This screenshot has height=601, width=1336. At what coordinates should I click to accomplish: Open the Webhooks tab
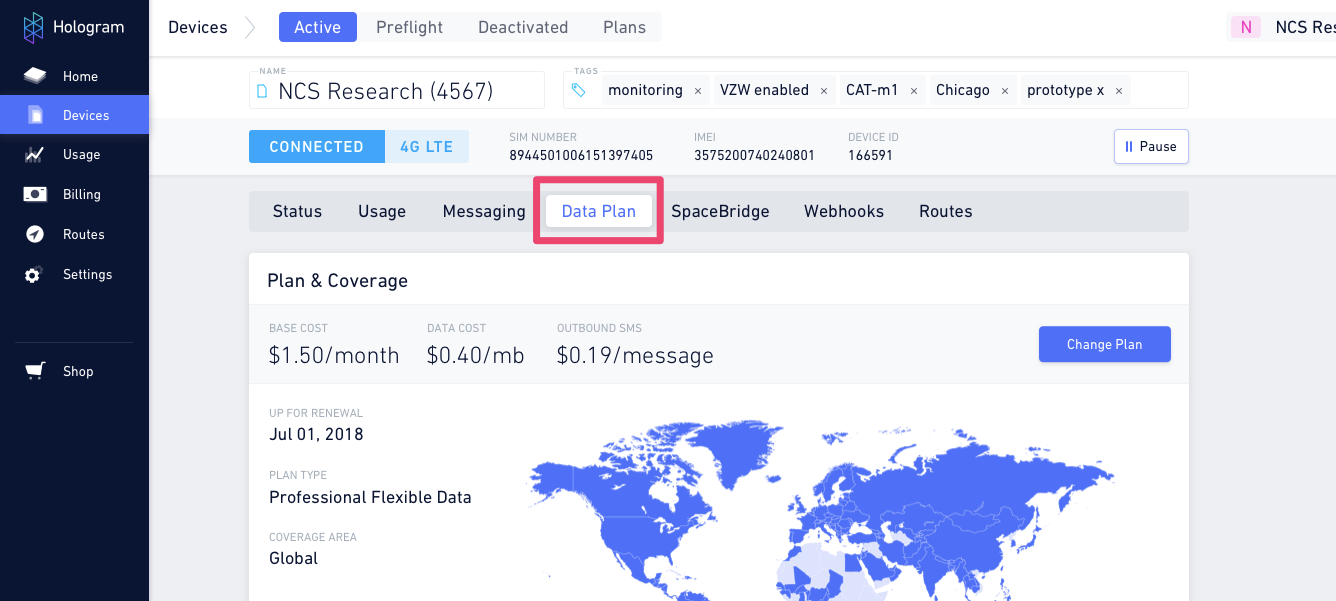[x=844, y=211]
